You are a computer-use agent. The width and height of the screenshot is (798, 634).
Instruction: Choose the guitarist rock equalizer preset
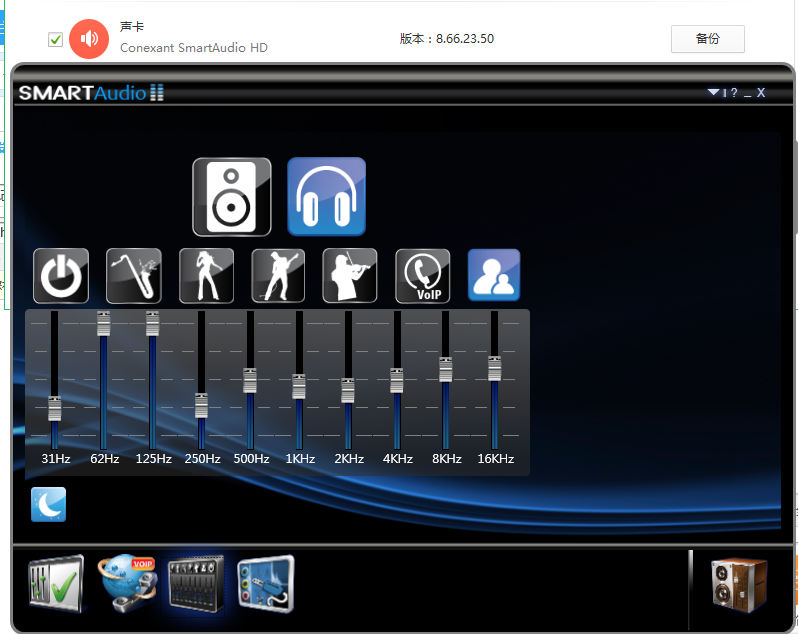(278, 276)
